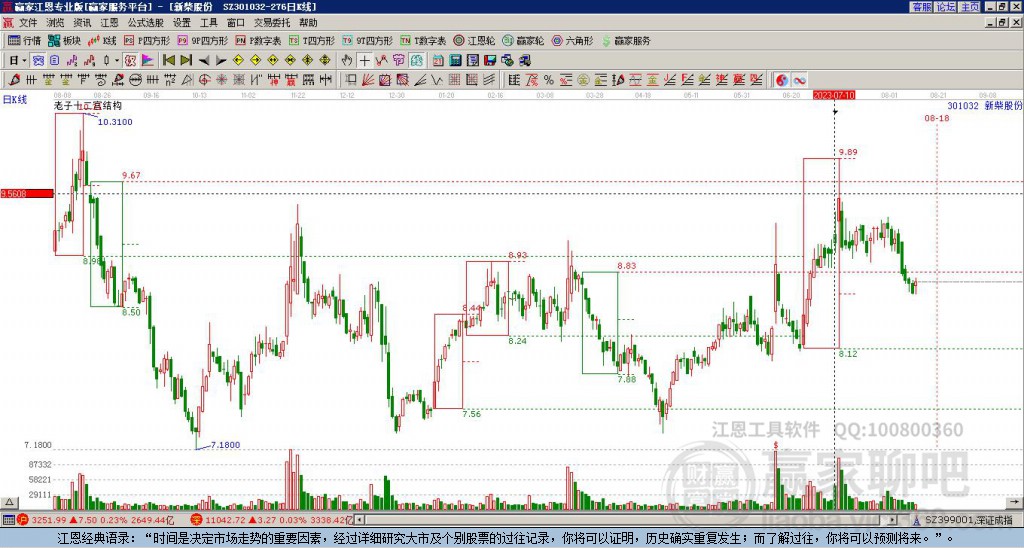Select the plain percent sign tool
This screenshot has width=1024, height=548.
coord(549,80)
